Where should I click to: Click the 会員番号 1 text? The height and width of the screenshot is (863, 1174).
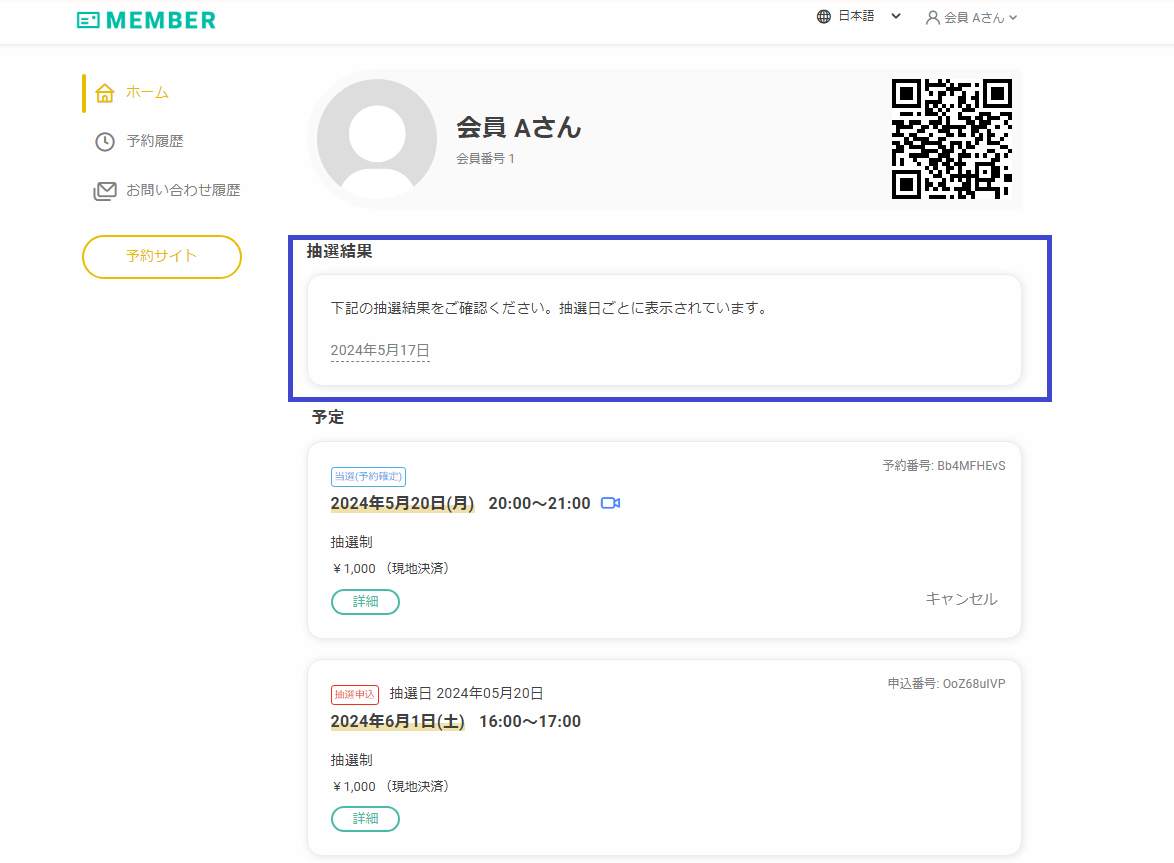[485, 159]
